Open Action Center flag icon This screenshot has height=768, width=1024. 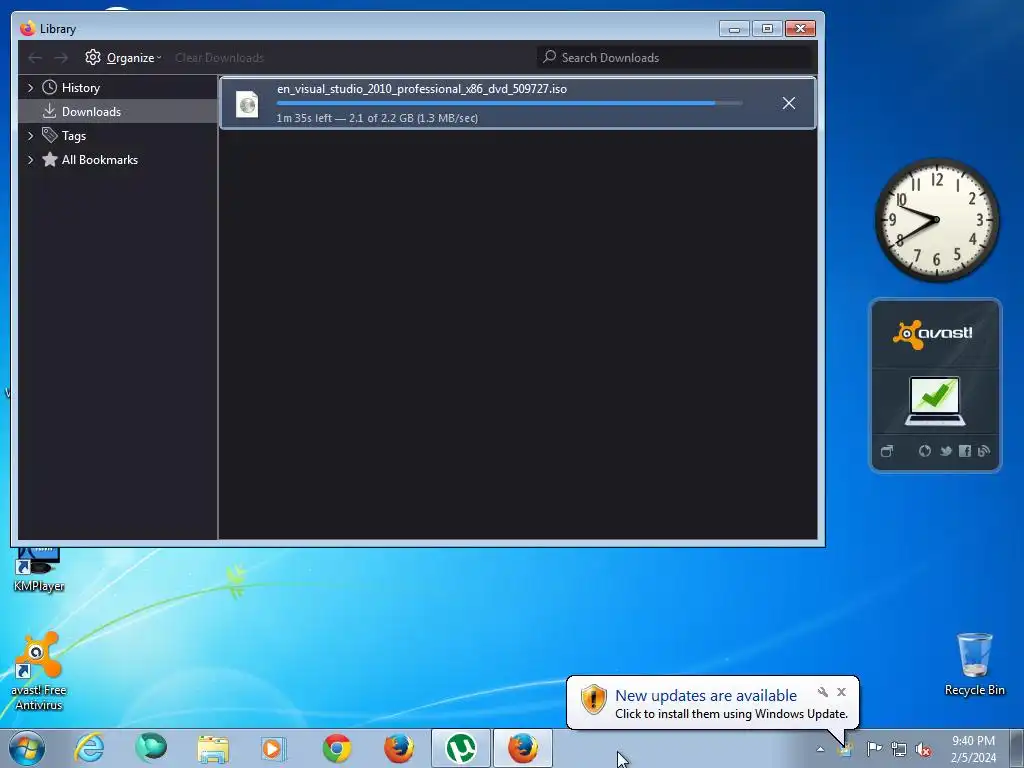873,749
